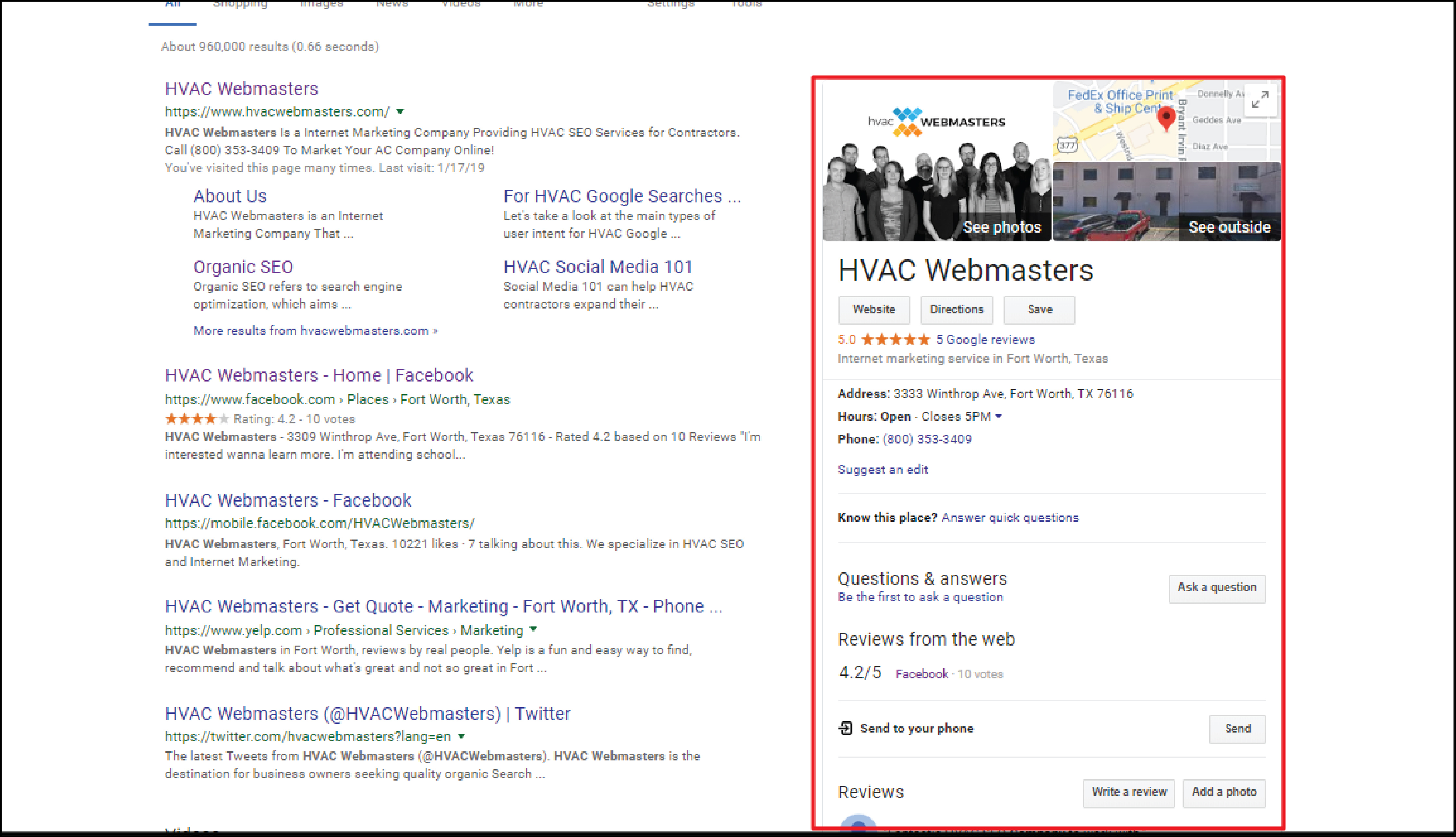Click the Website button
1456x837 pixels.
coord(874,310)
